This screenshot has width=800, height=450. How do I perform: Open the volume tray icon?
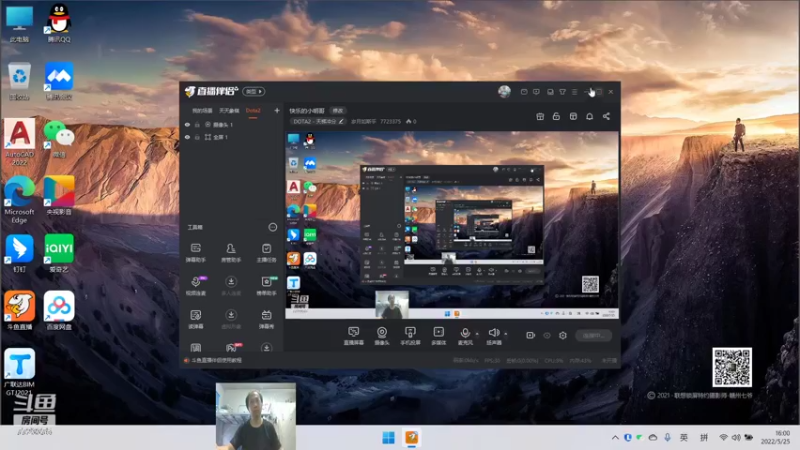click(736, 438)
